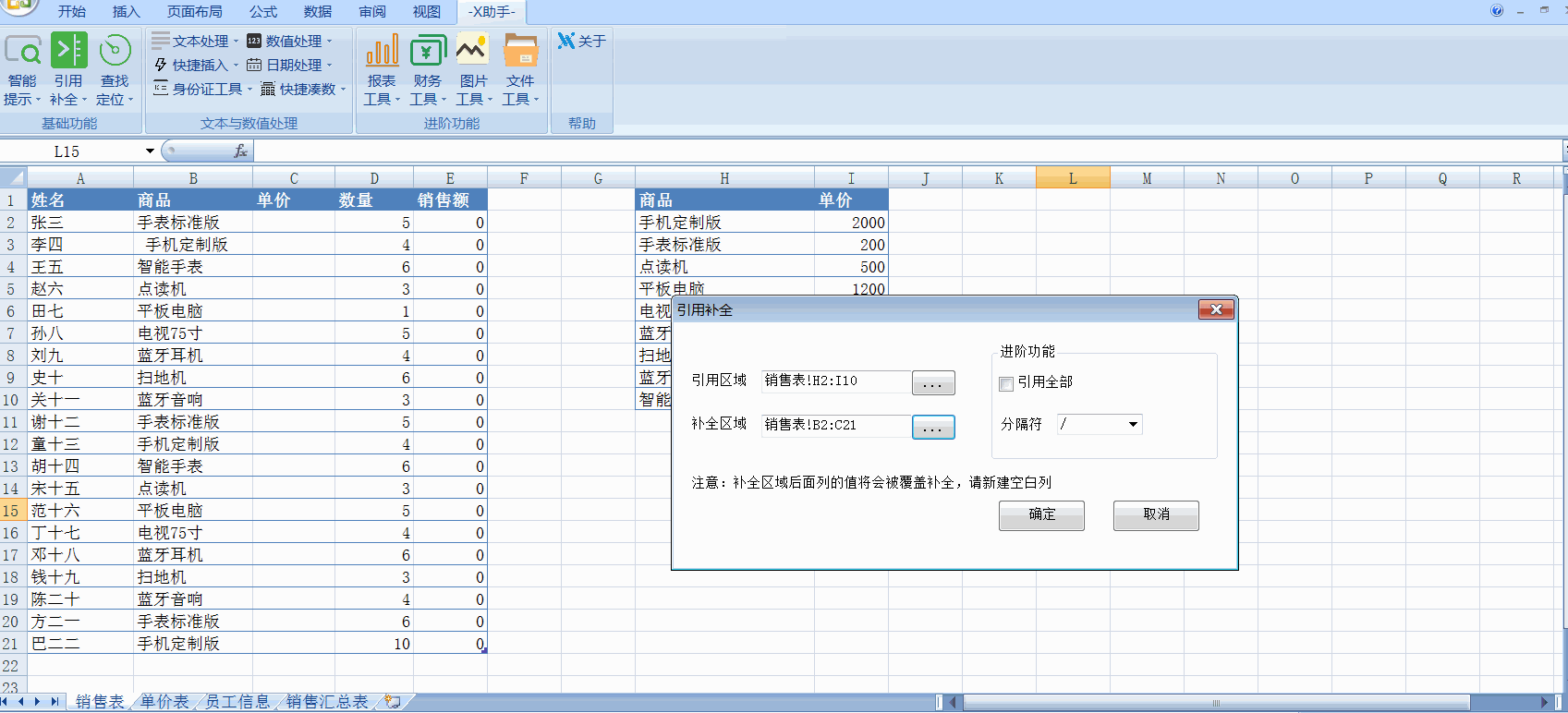Click the 关于 about button
The width and height of the screenshot is (1568, 713).
coord(582,41)
